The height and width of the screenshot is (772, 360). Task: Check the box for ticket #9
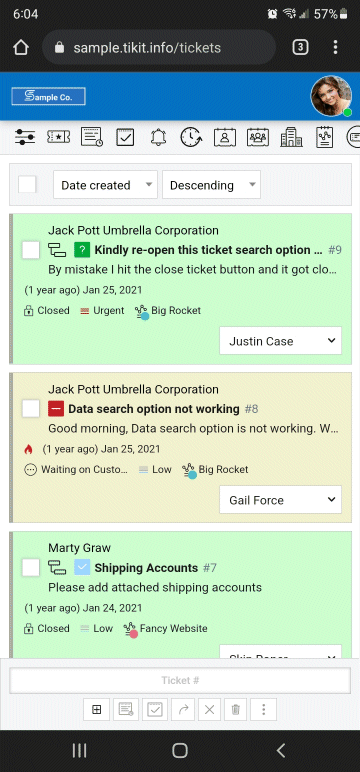tap(31, 250)
